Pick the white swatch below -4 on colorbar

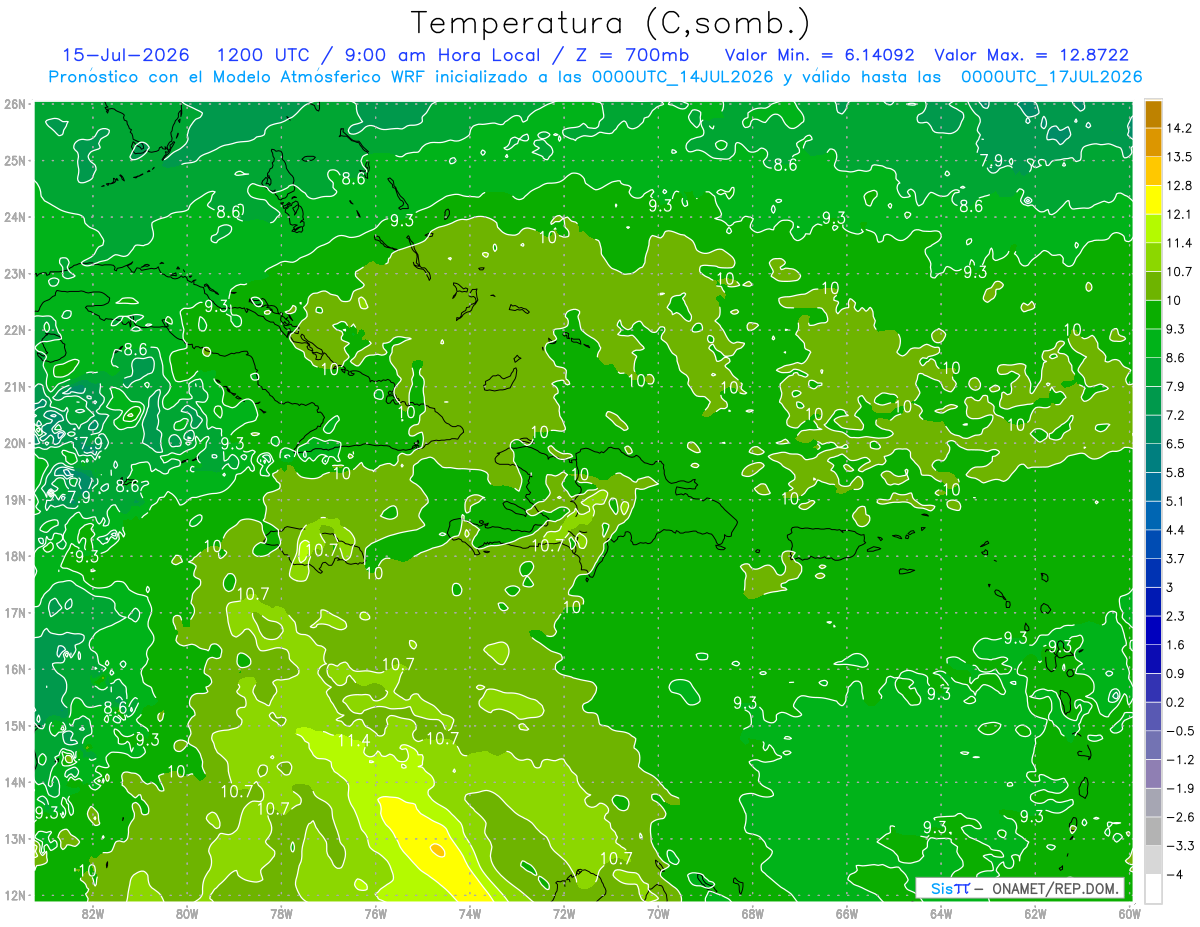pos(1153,889)
